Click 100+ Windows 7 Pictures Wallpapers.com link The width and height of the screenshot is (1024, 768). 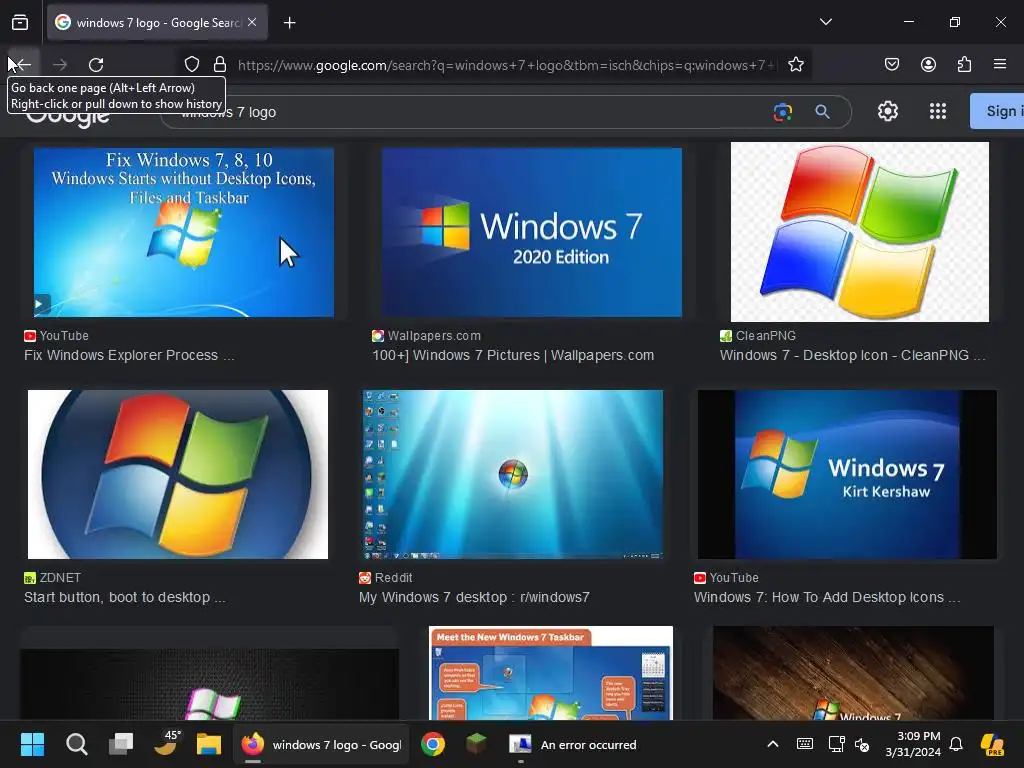(513, 355)
